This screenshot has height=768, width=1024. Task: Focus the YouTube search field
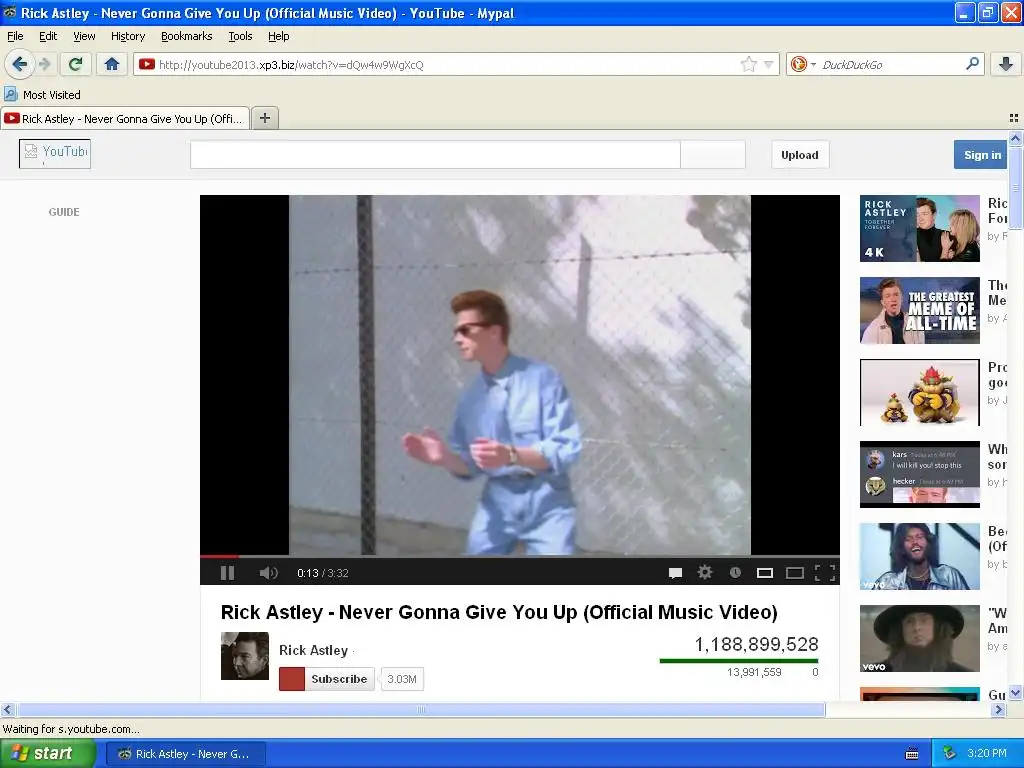[x=435, y=155]
